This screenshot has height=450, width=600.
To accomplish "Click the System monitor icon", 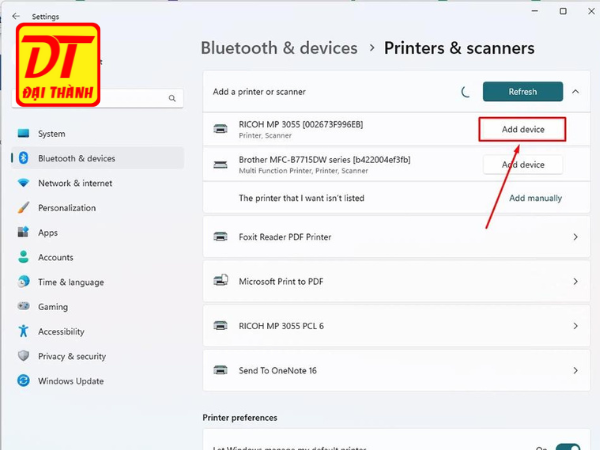I will pyautogui.click(x=23, y=133).
